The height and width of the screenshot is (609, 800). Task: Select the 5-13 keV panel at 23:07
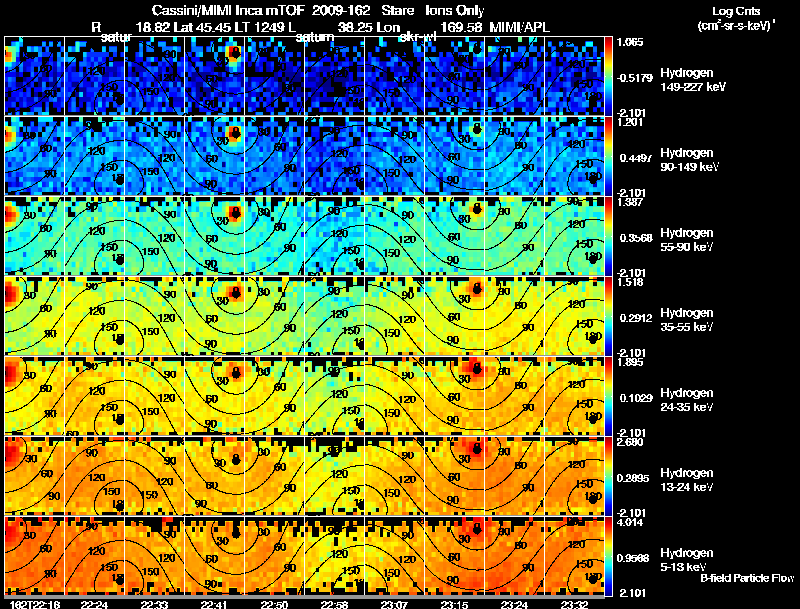point(394,556)
